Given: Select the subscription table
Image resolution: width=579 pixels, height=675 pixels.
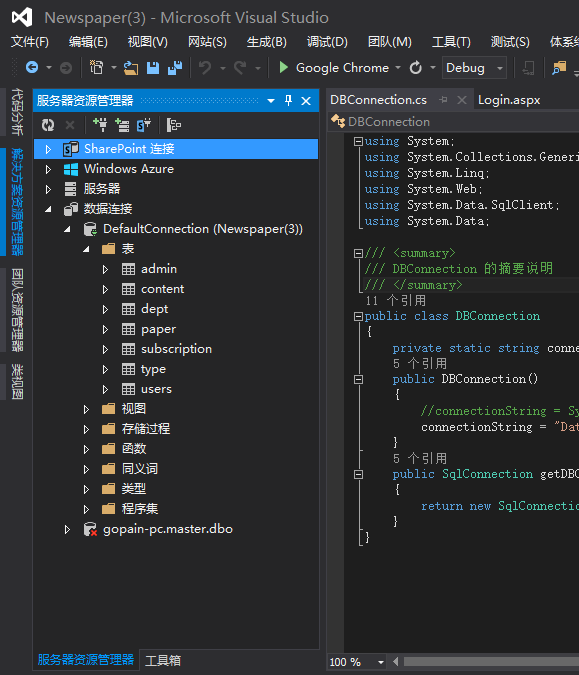Looking at the screenshot, I should 176,349.
